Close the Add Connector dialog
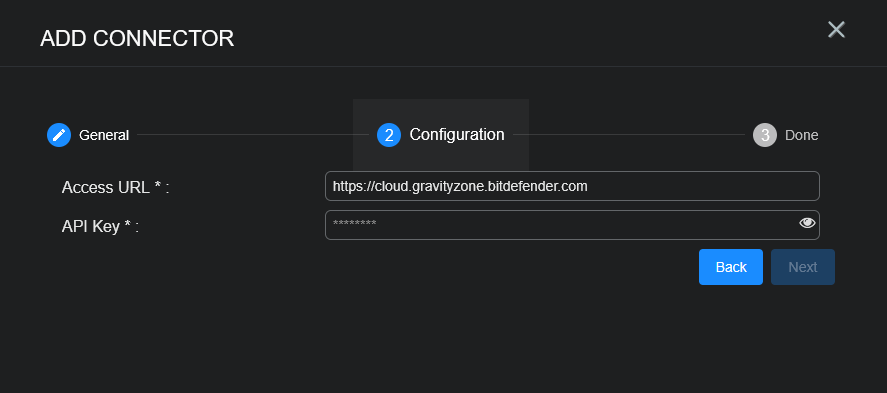The image size is (887, 393). click(x=836, y=29)
